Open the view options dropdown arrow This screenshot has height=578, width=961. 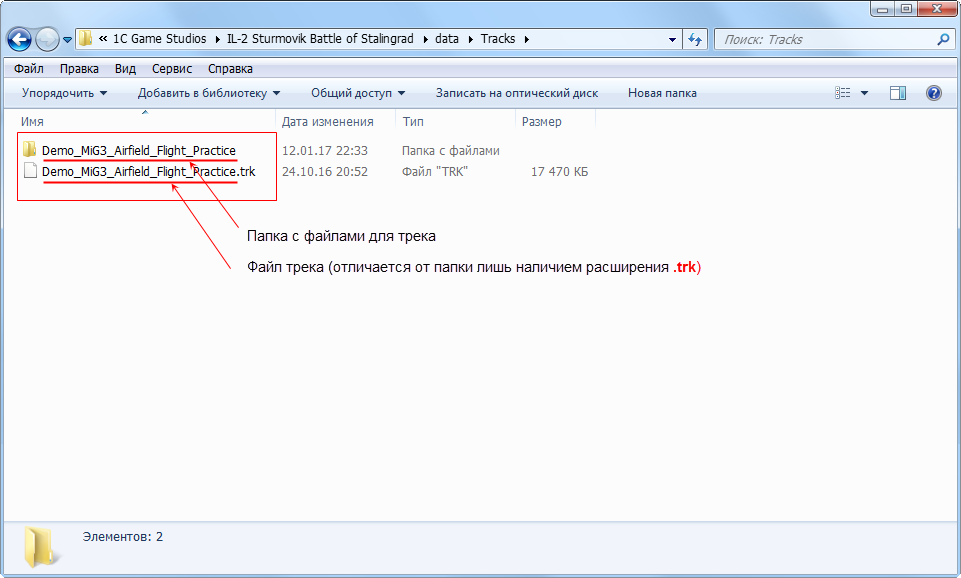pyautogui.click(x=864, y=93)
